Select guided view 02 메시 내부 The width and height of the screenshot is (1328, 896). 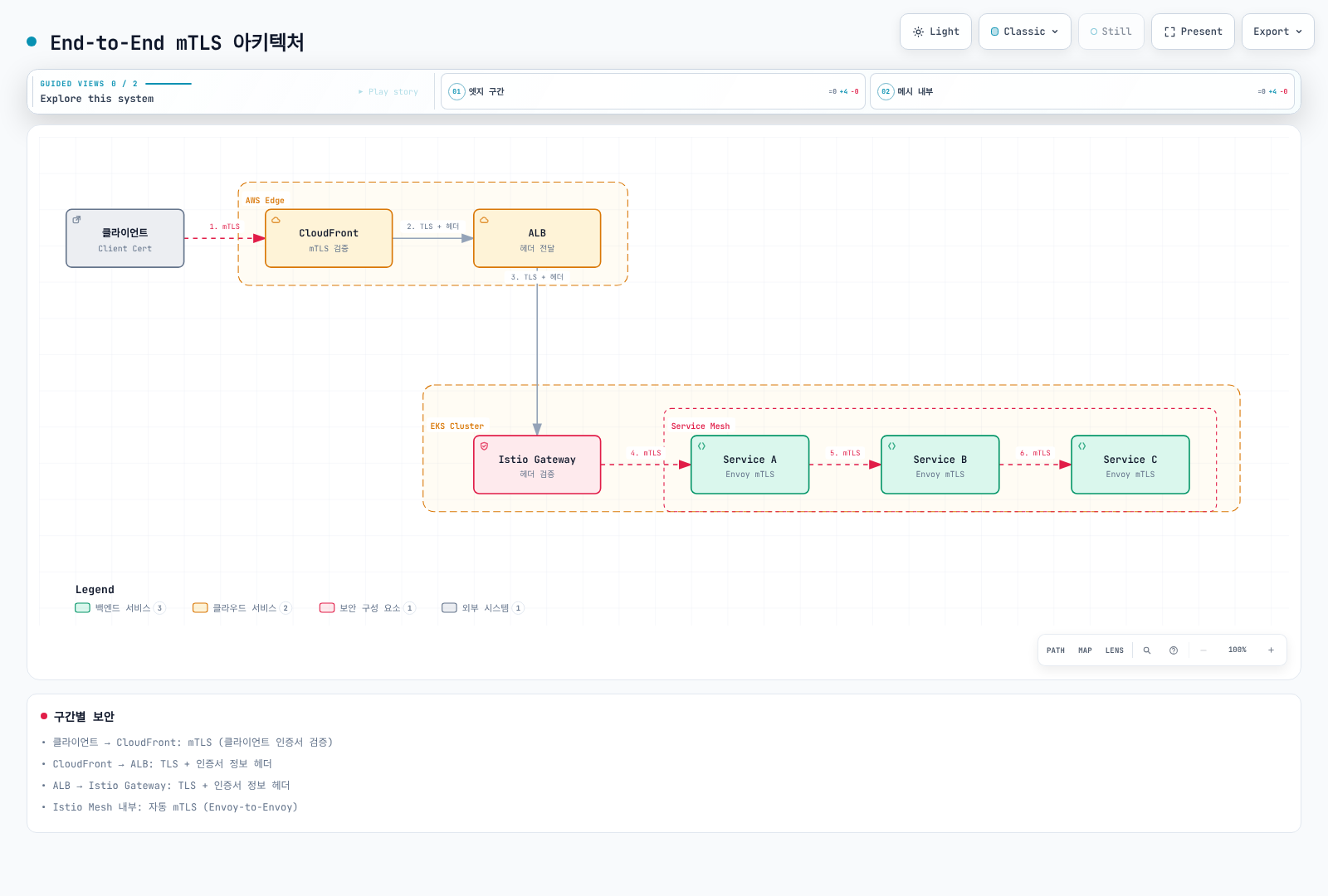[1082, 91]
